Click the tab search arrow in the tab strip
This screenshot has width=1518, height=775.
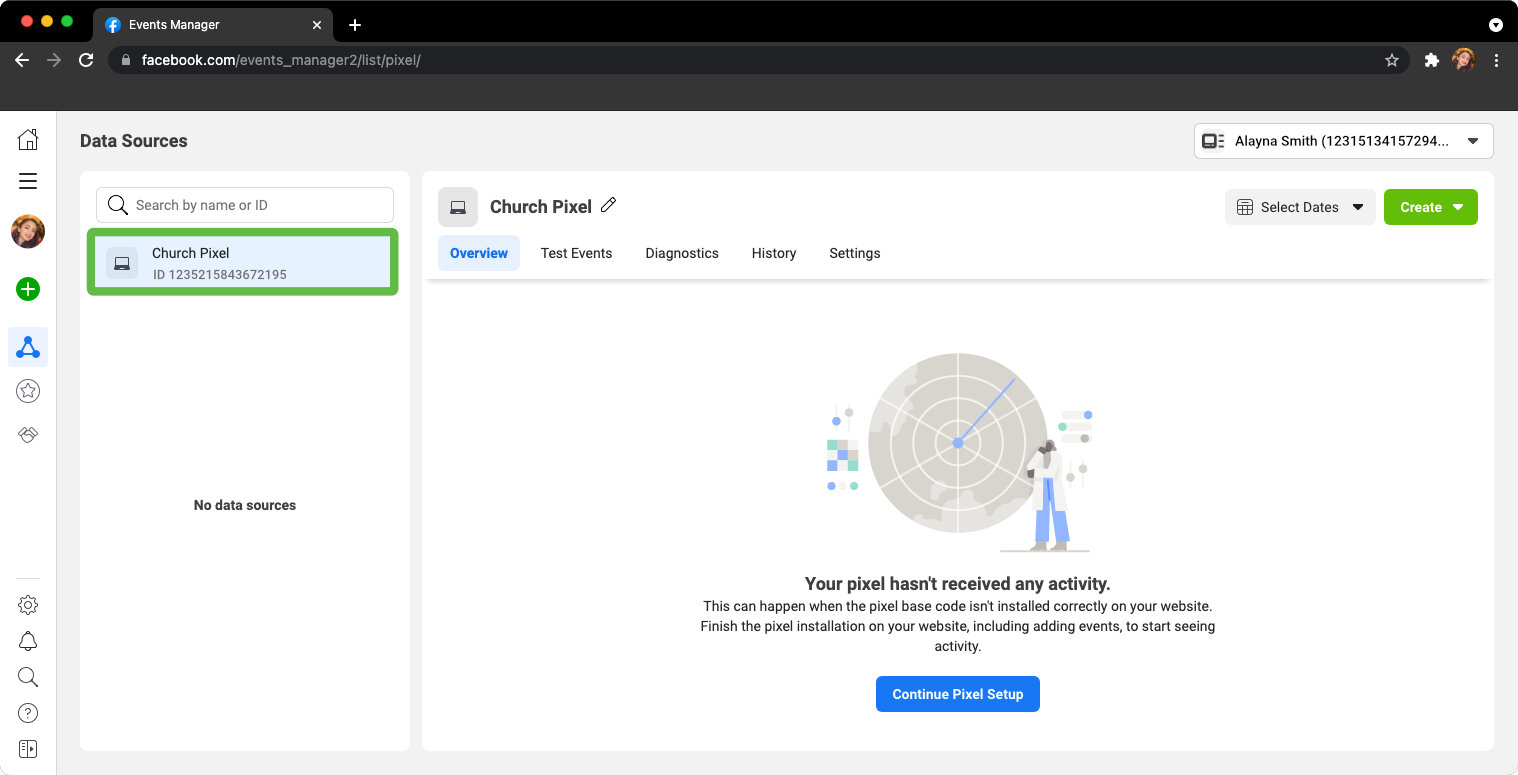point(1496,25)
